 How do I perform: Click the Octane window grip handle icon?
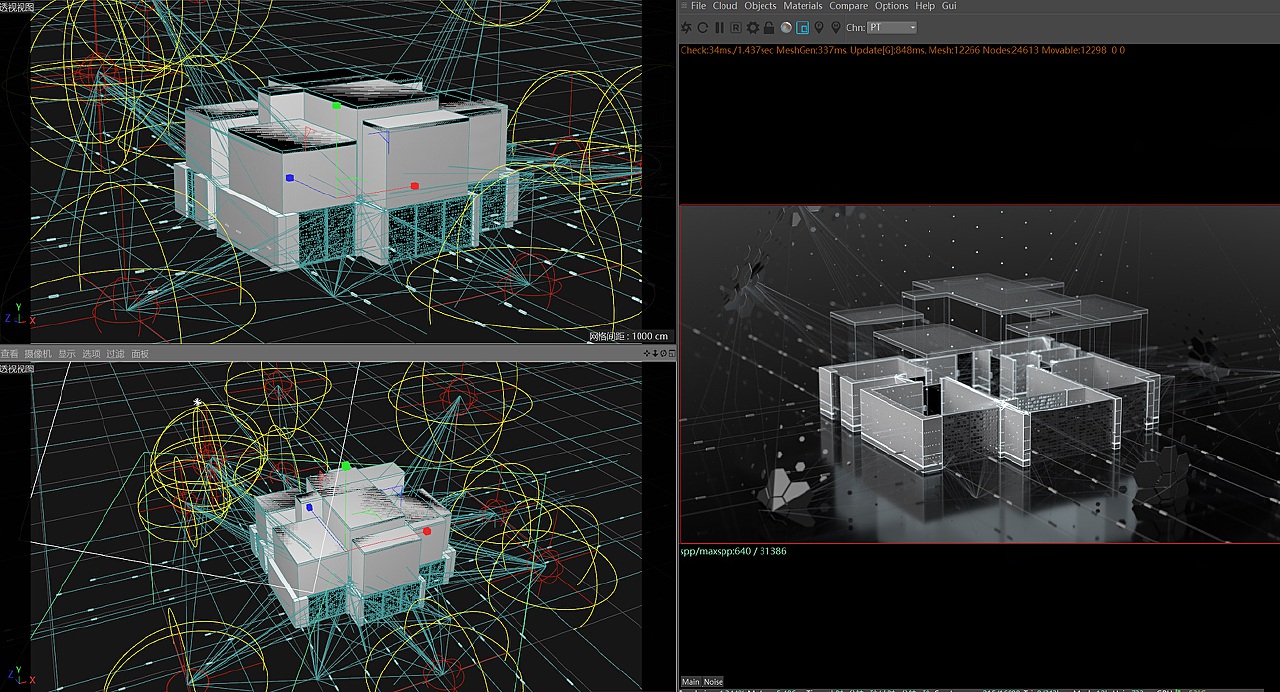[683, 6]
